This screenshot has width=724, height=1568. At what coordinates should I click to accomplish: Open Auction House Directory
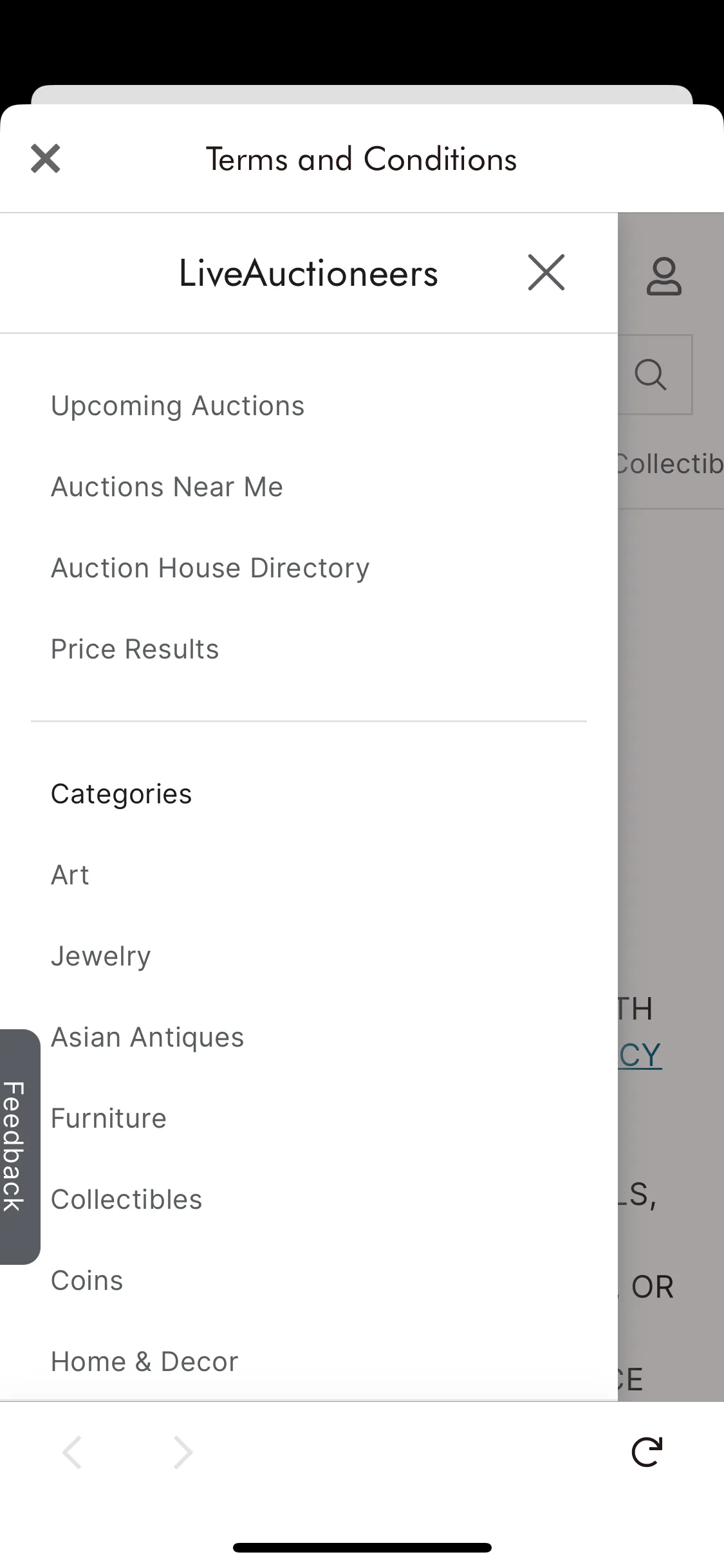pos(210,568)
